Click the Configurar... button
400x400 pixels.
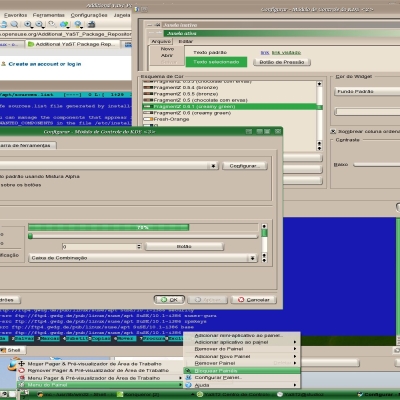[x=245, y=166]
